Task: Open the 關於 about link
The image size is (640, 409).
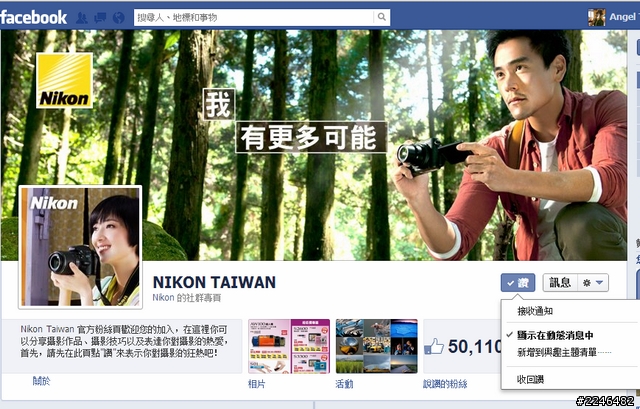Action: coord(41,381)
